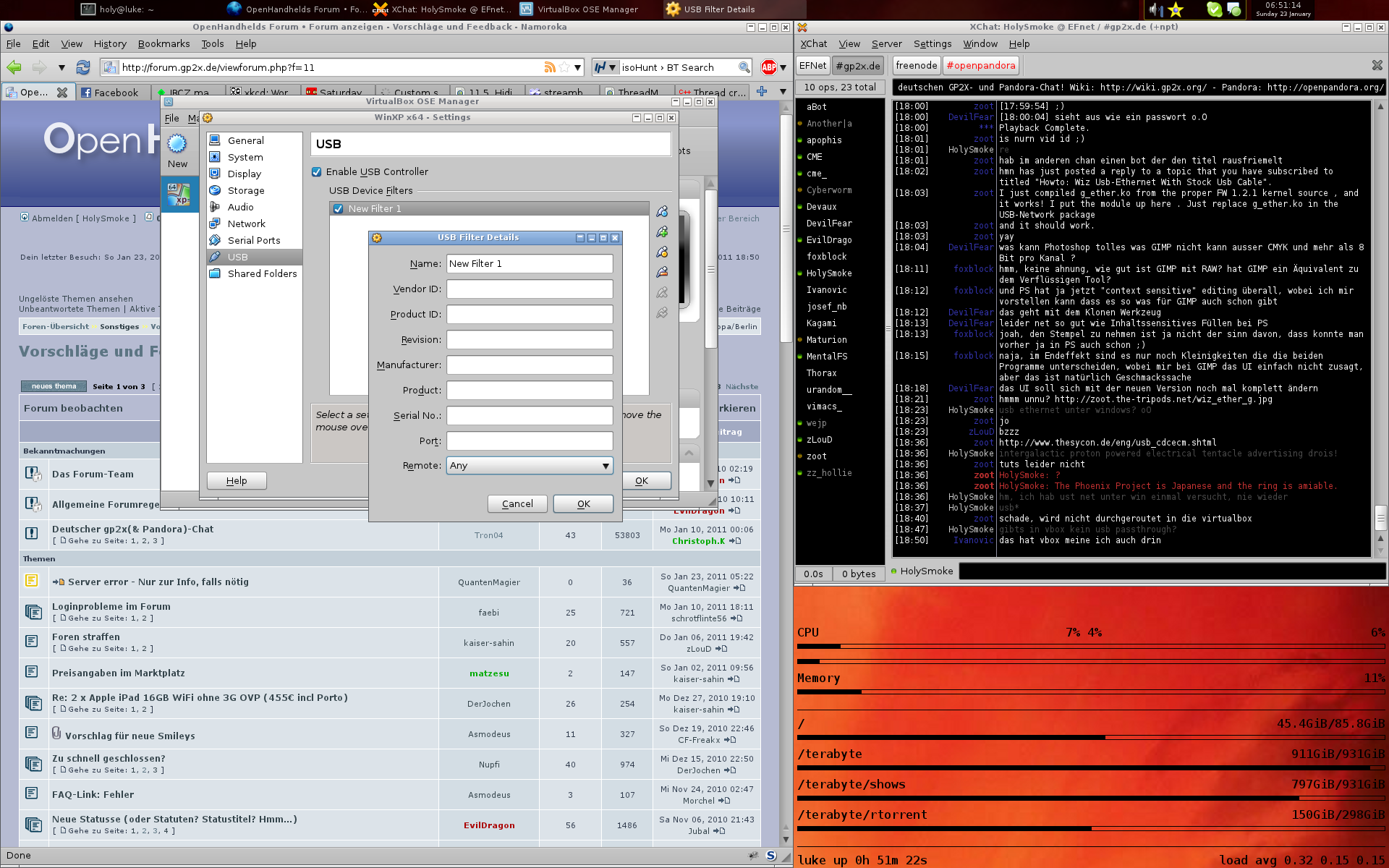Viewport: 1389px width, 868px height.
Task: Select user DevilFear in XChat user list
Action: click(829, 223)
